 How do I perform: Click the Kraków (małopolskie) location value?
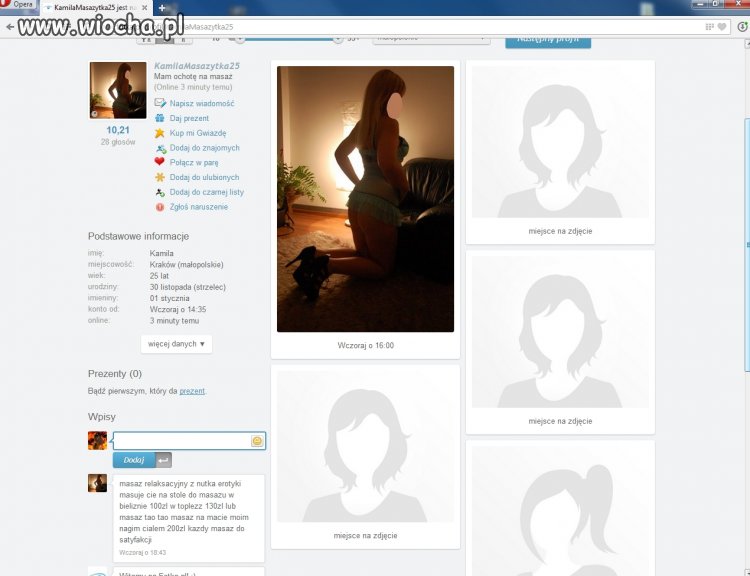tap(187, 265)
